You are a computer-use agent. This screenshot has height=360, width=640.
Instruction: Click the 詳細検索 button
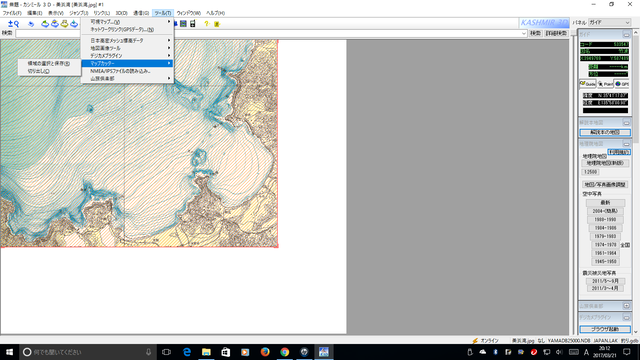(556, 33)
